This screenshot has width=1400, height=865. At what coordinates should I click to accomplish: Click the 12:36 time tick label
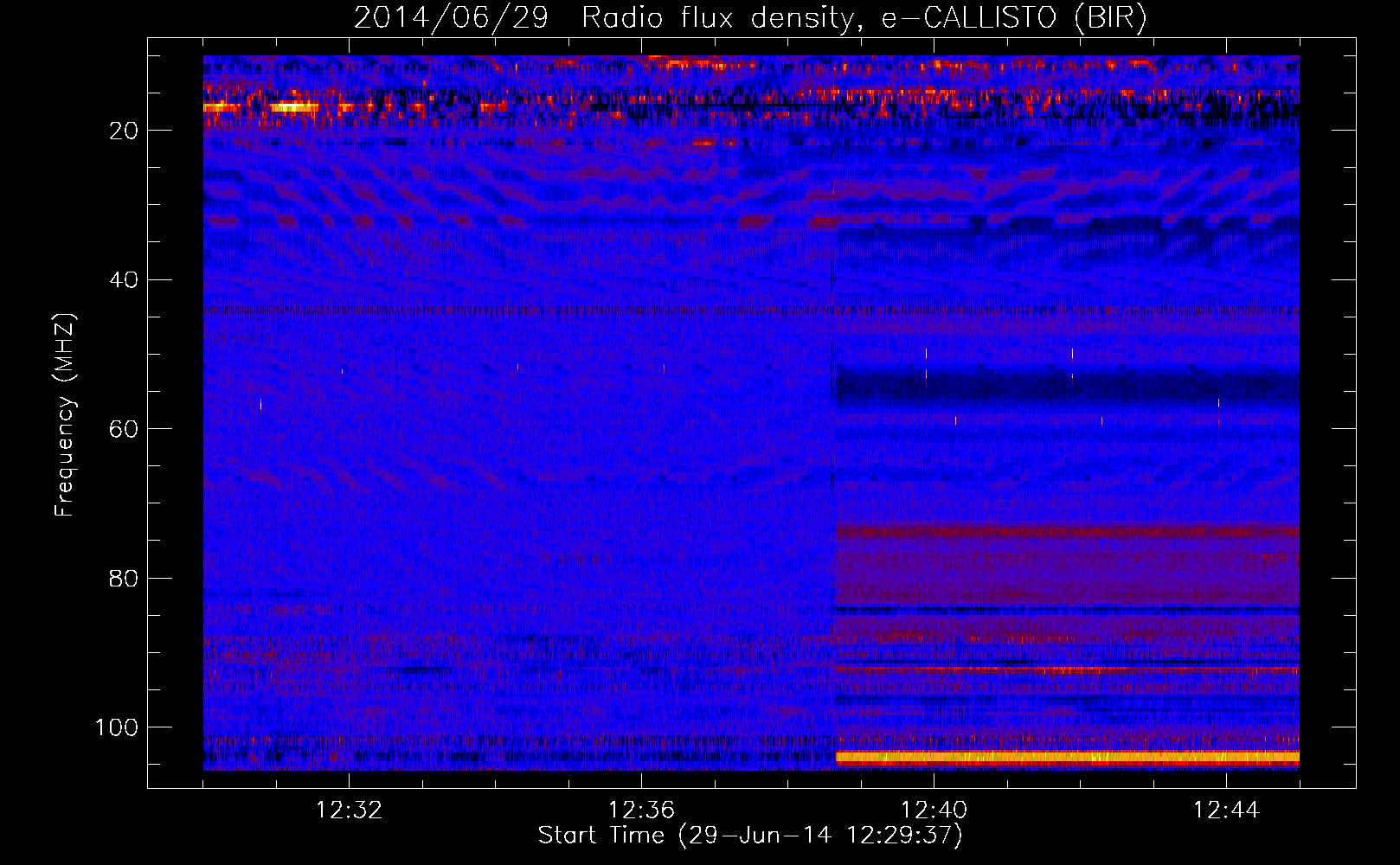pyautogui.click(x=641, y=811)
